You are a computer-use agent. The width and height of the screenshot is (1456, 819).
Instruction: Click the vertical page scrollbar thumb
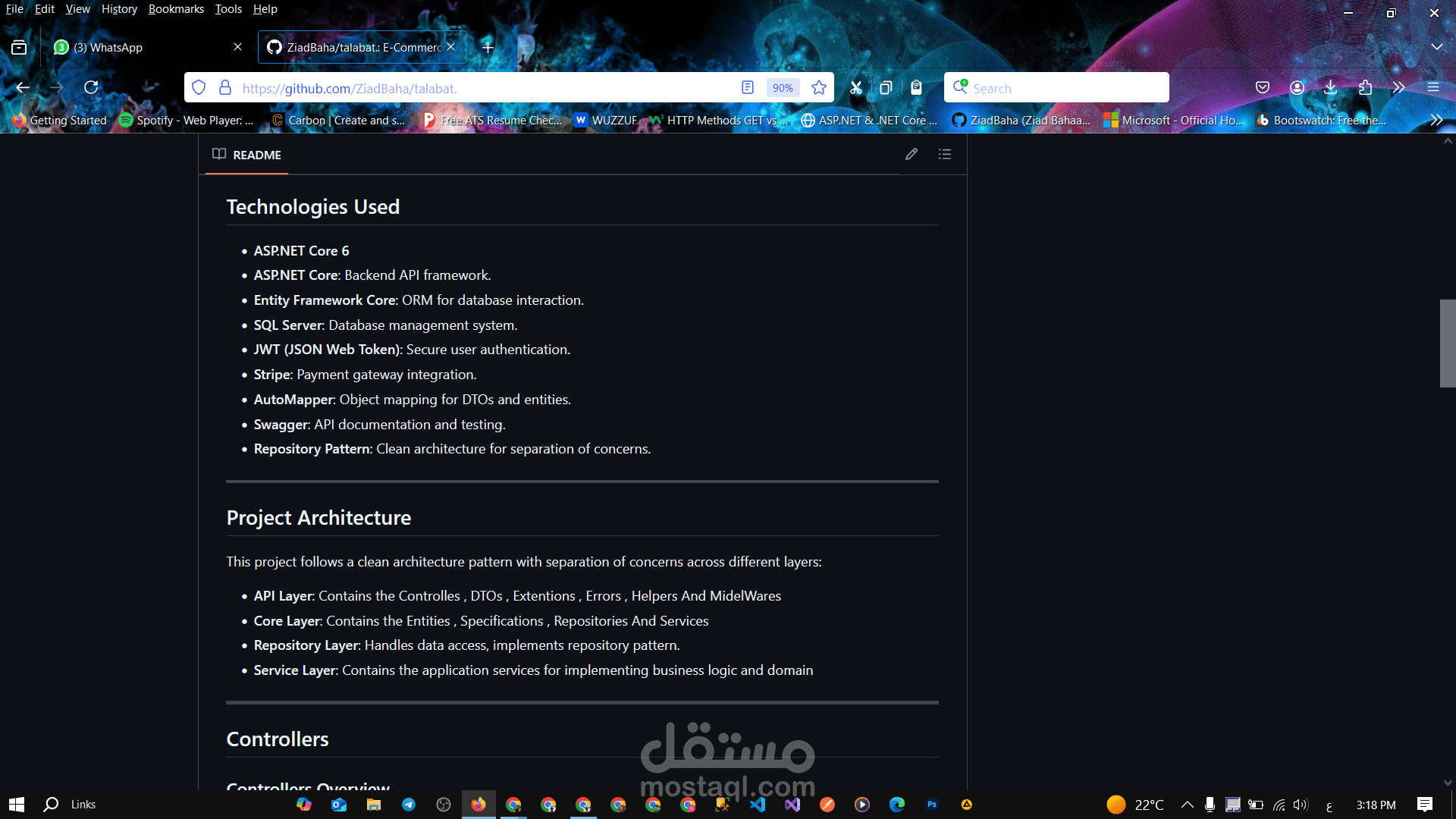point(1447,343)
